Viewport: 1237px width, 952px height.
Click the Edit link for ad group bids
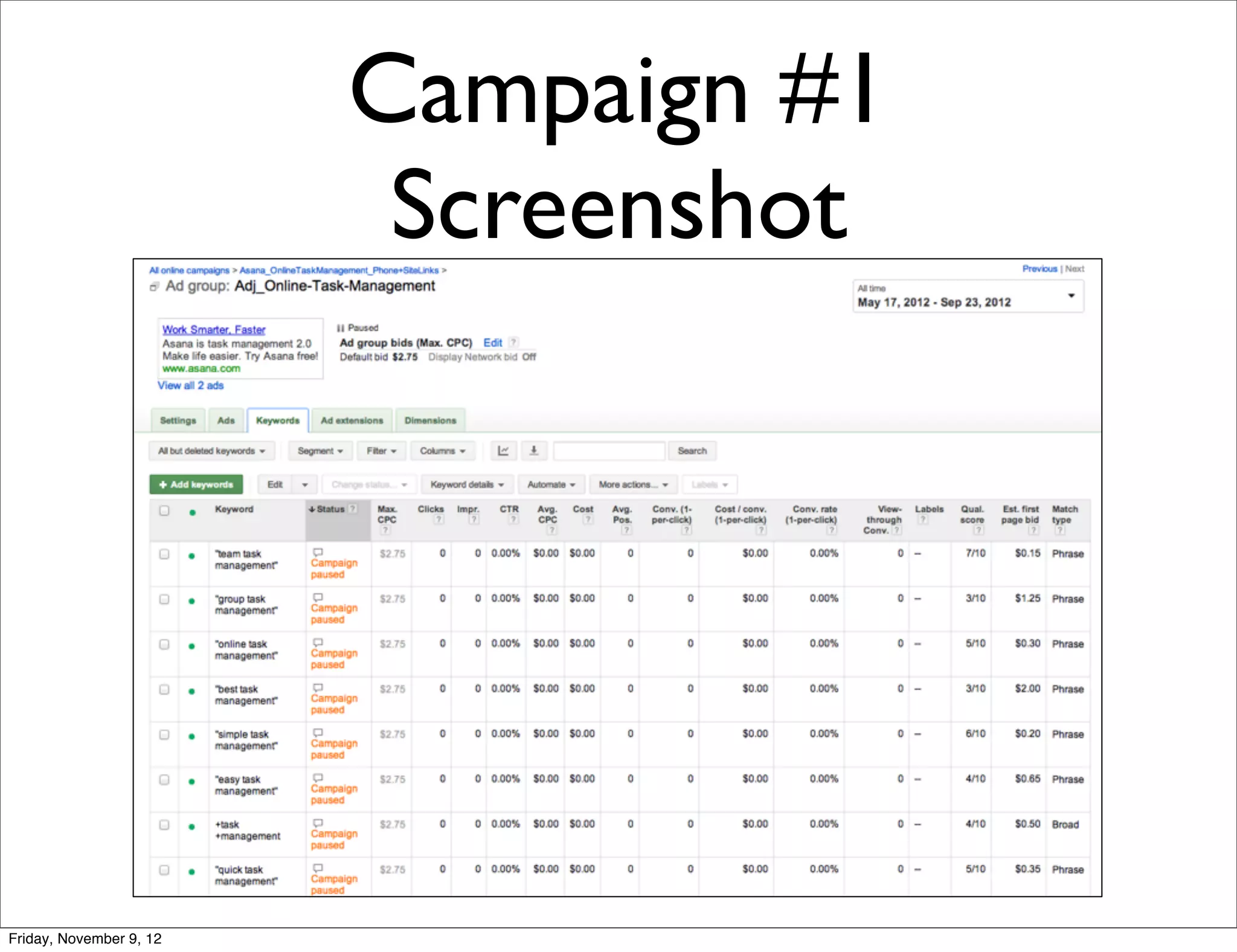click(493, 343)
